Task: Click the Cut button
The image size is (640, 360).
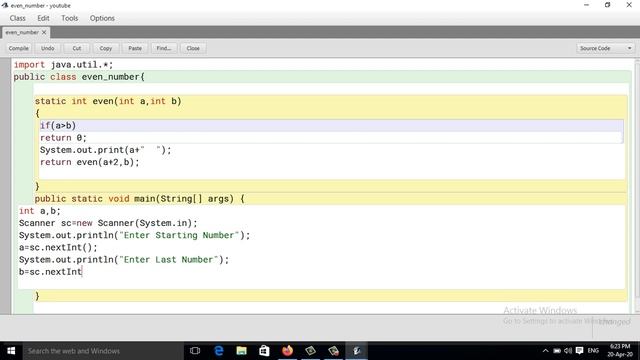Action: coord(77,48)
